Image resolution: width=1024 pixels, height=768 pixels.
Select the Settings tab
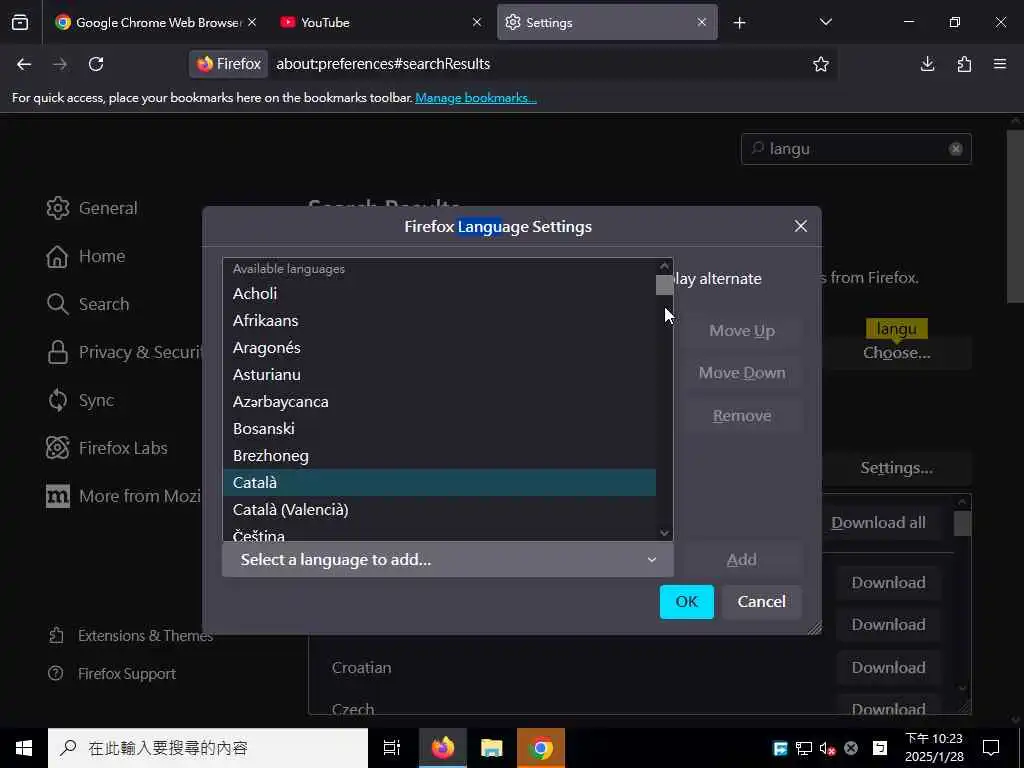click(607, 22)
